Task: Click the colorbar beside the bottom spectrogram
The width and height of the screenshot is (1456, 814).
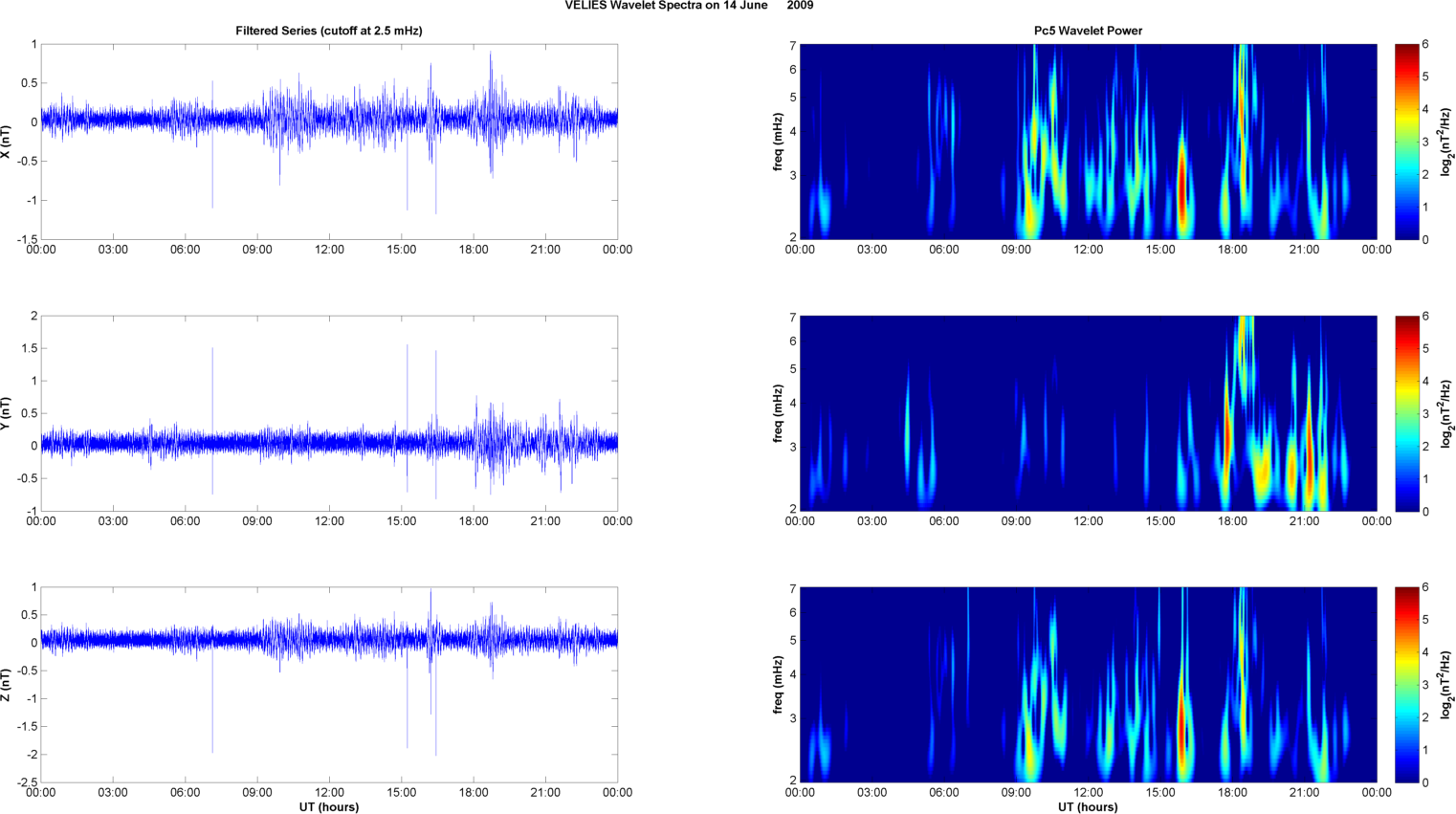Action: 1406,685
